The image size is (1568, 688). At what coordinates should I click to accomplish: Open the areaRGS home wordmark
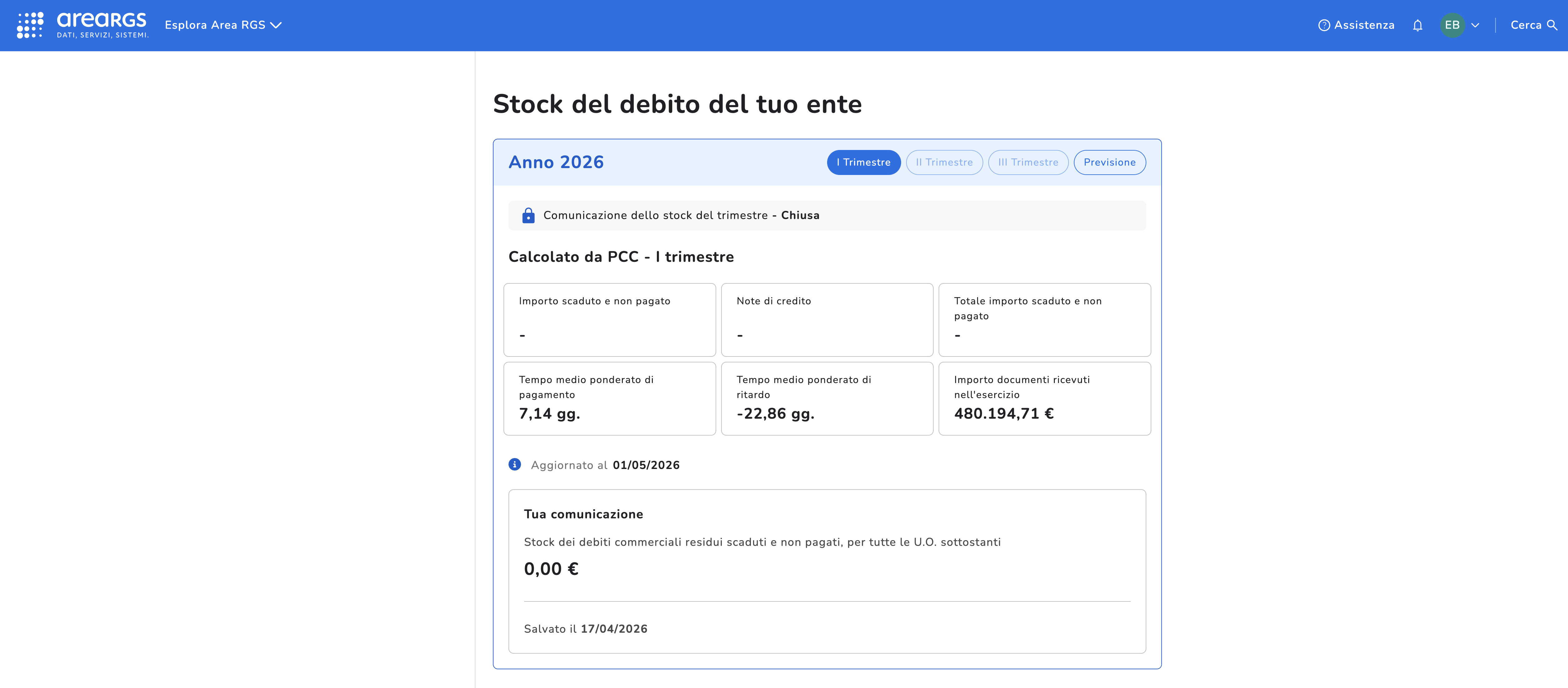[x=102, y=25]
